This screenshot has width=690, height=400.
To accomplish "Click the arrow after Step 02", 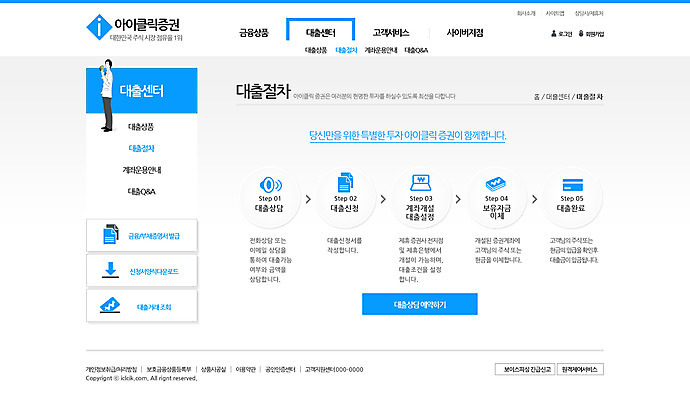I will [383, 199].
